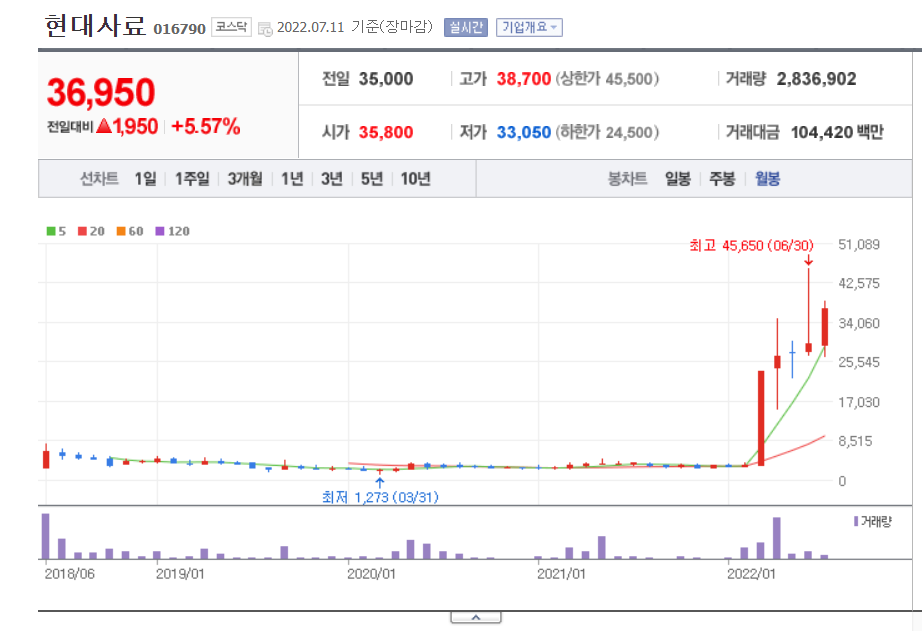Click the high price 38,700
This screenshot has width=922, height=631.
click(x=524, y=79)
